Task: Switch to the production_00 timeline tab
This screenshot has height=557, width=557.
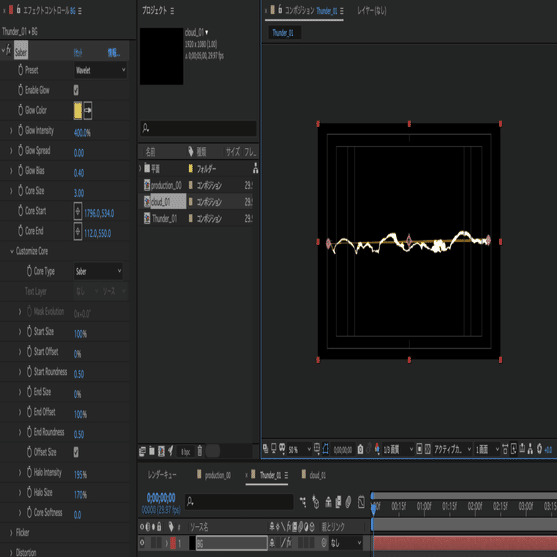Action: [214, 475]
